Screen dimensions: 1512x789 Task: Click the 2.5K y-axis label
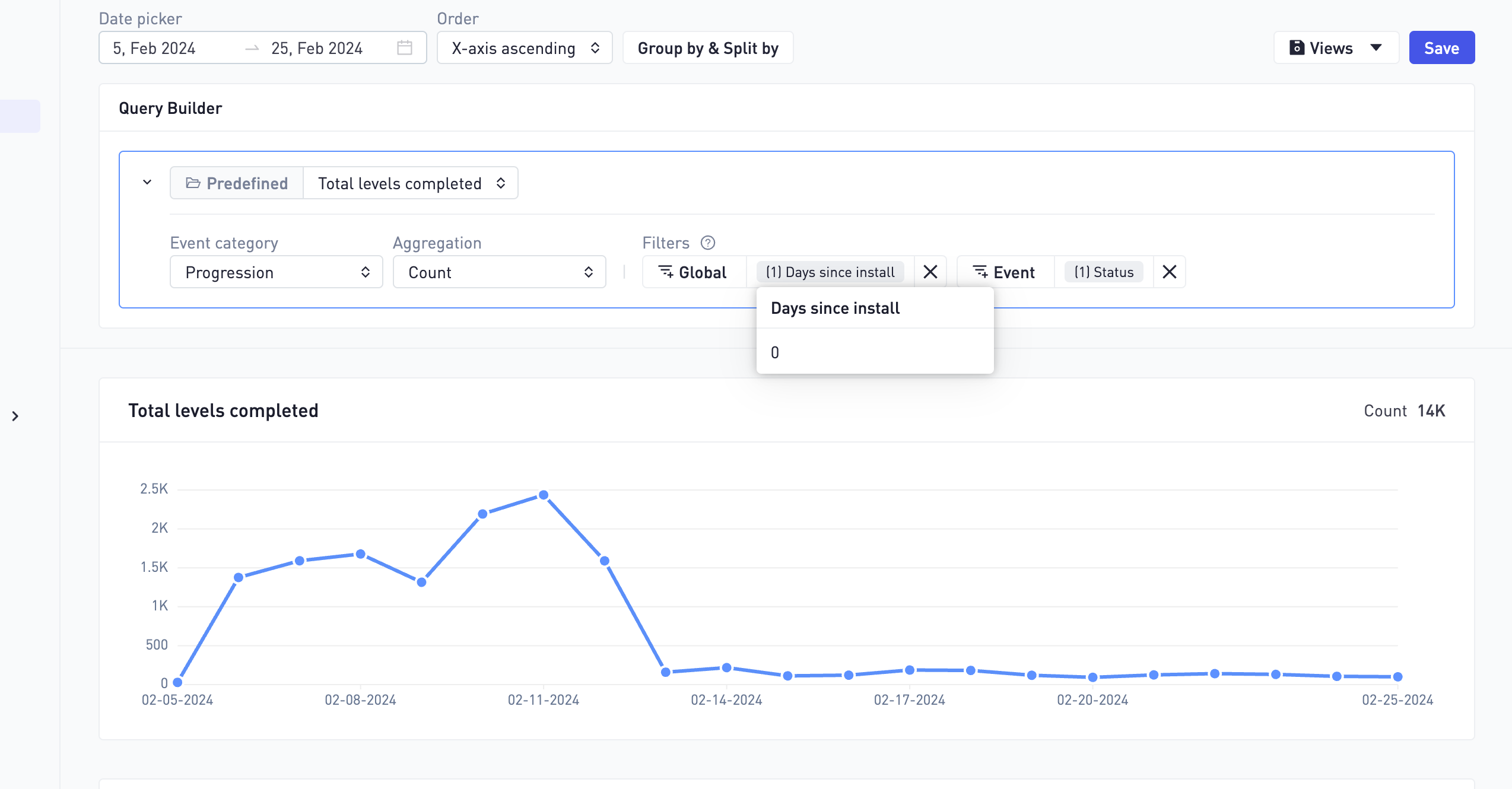coord(154,489)
